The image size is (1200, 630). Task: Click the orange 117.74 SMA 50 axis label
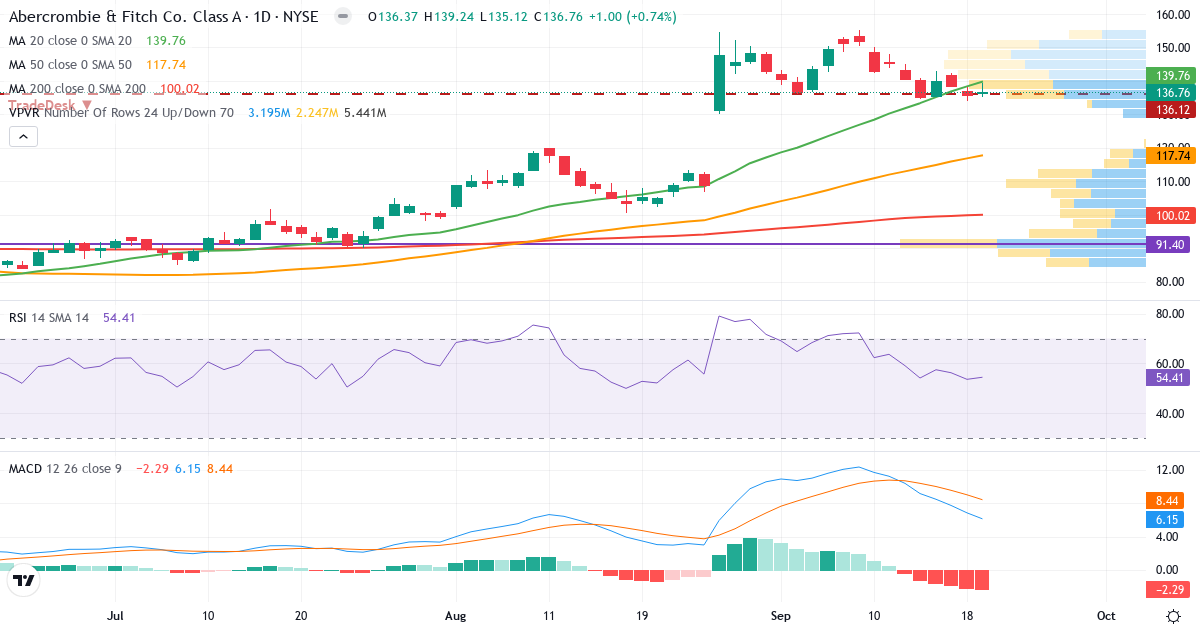click(1172, 155)
